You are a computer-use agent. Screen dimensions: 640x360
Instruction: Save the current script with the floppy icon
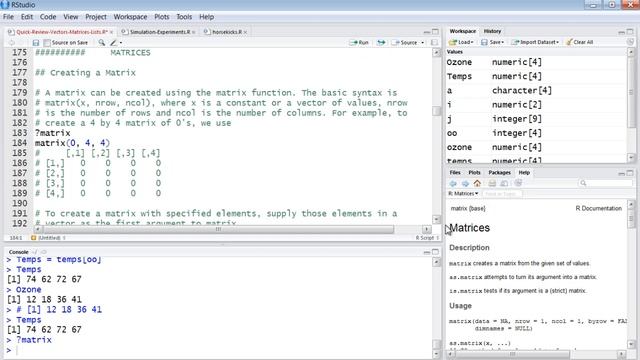(x=36, y=42)
